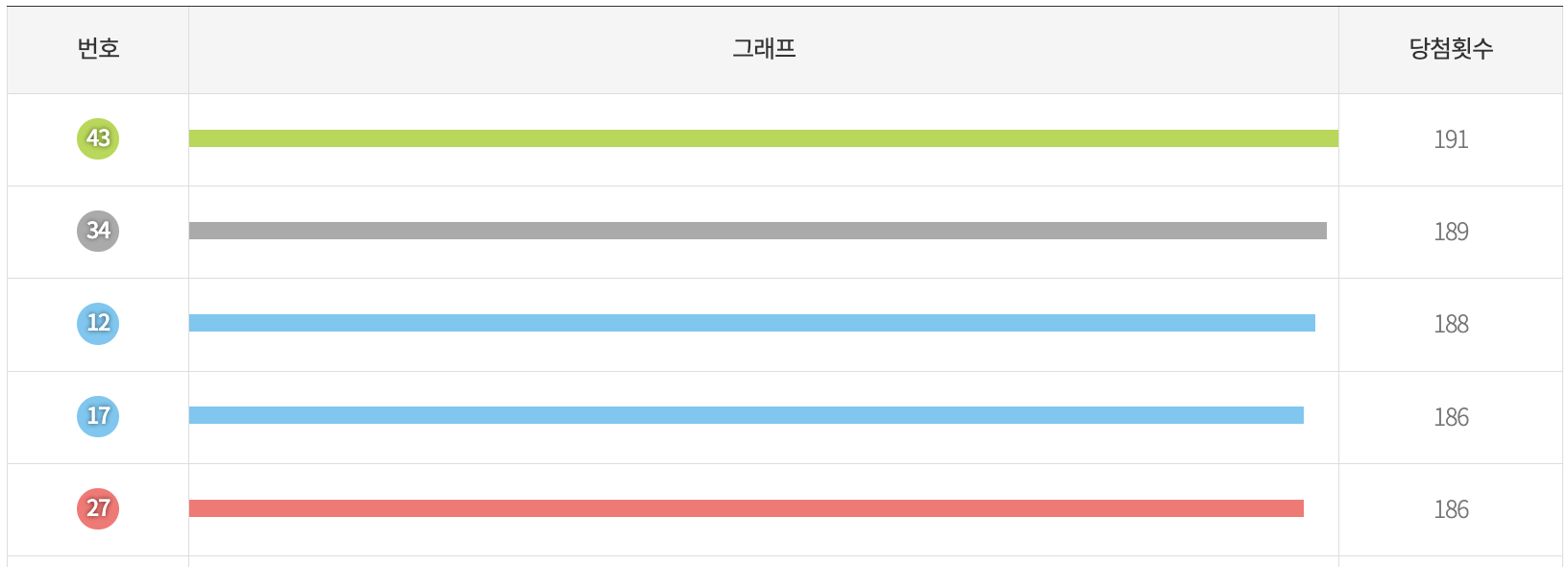Click the blue bar for number 12
This screenshot has width=1568, height=567.
(752, 323)
